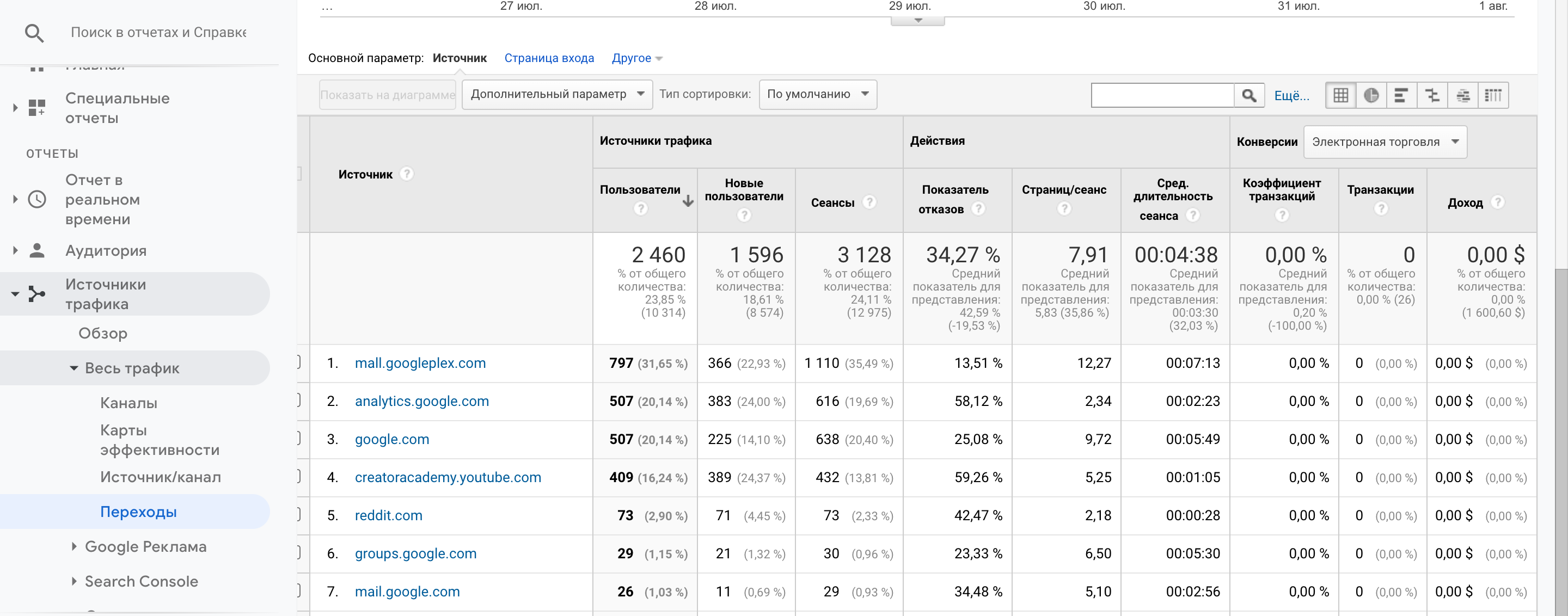Open the Обзор menu item
This screenshot has width=1568, height=616.
[103, 333]
